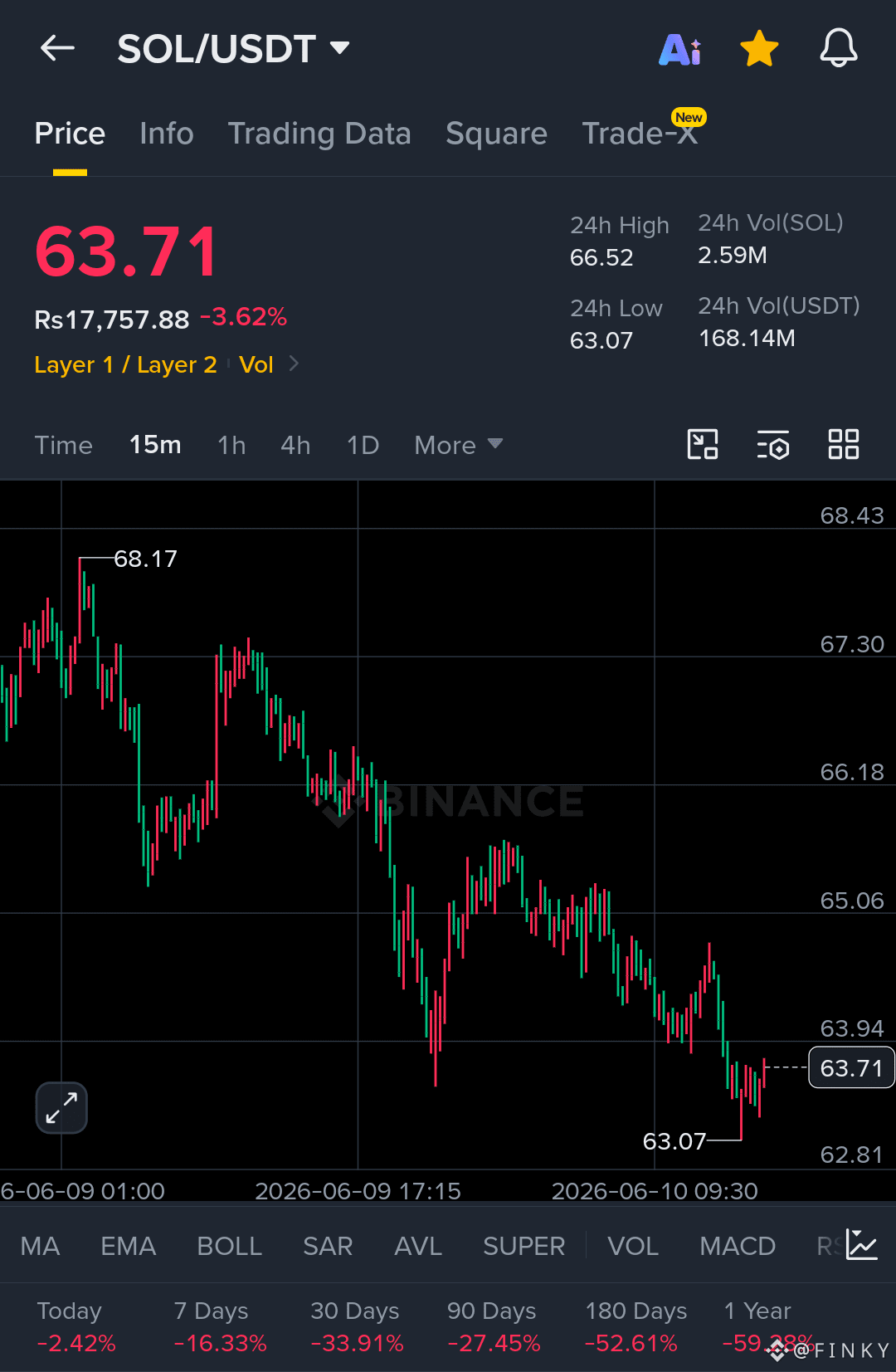The width and height of the screenshot is (896, 1372).
Task: Open the price alert bell
Action: click(839, 47)
